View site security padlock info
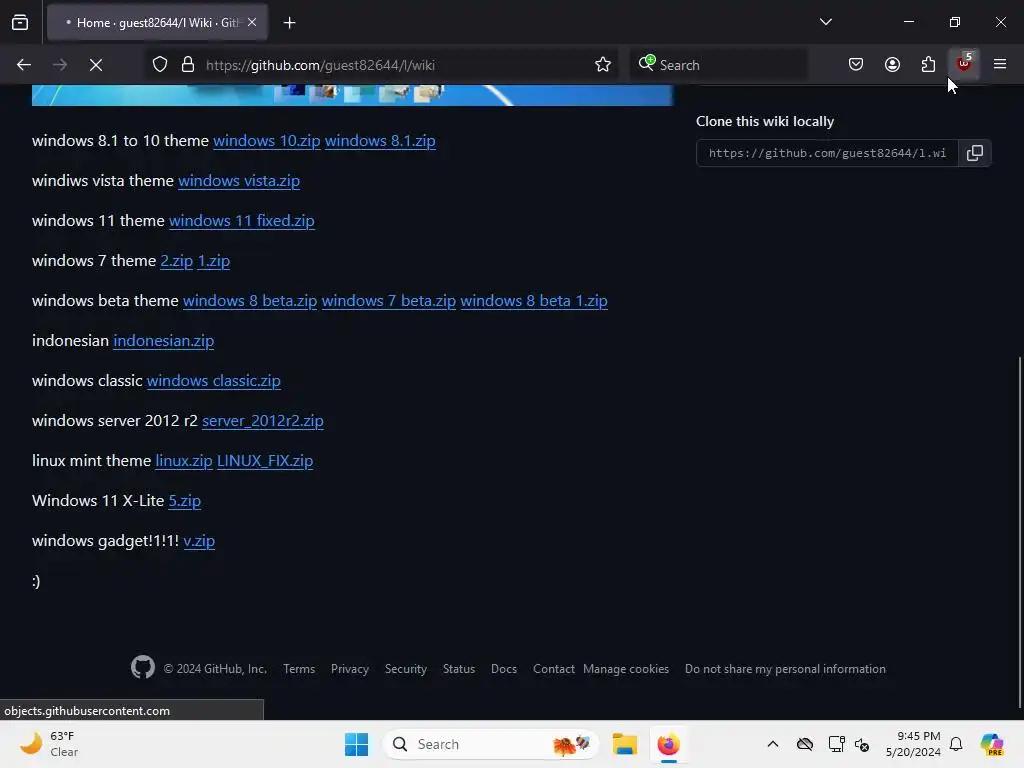 (188, 65)
